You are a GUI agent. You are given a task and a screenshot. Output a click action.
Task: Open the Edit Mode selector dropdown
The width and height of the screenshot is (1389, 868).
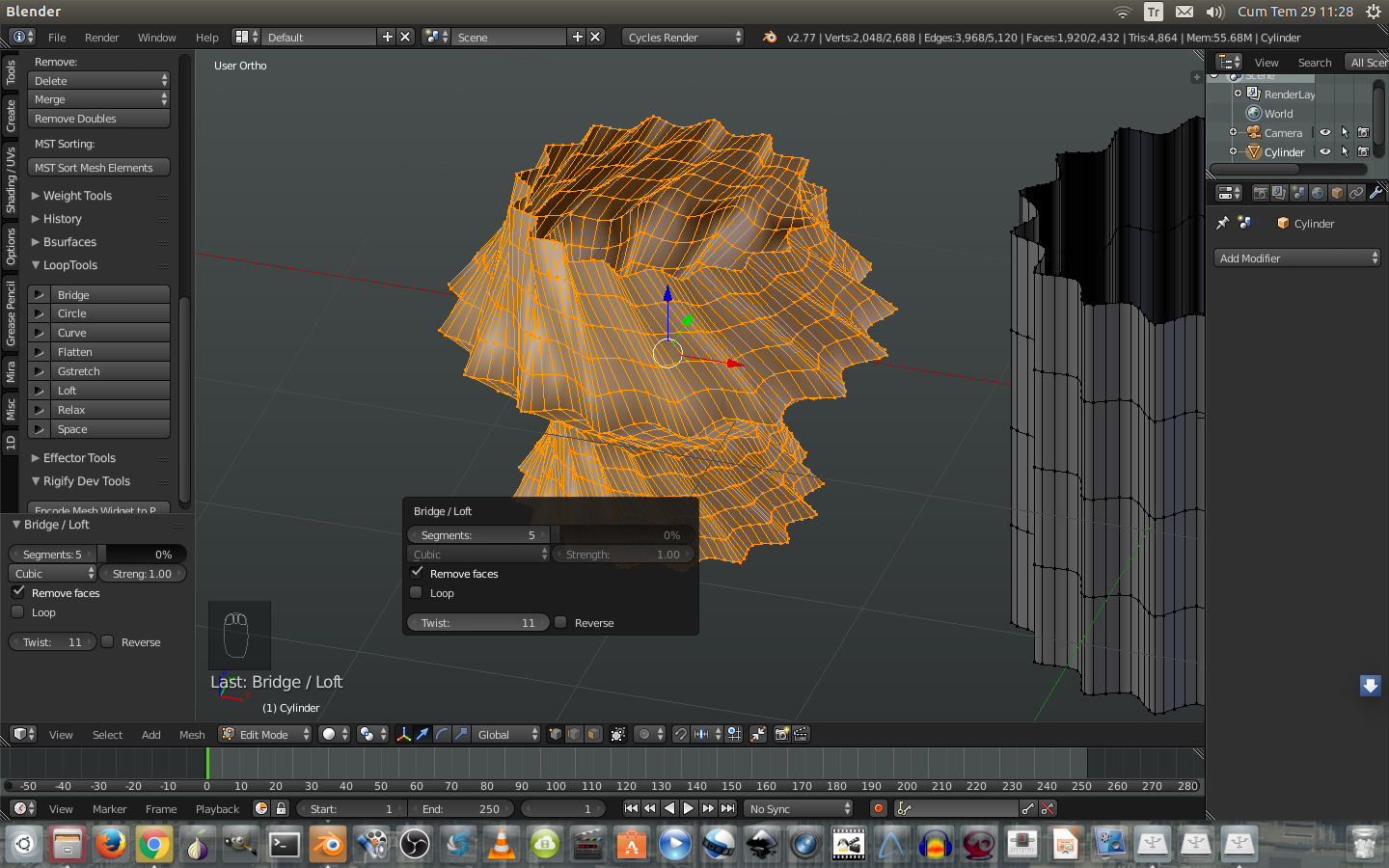coord(265,734)
